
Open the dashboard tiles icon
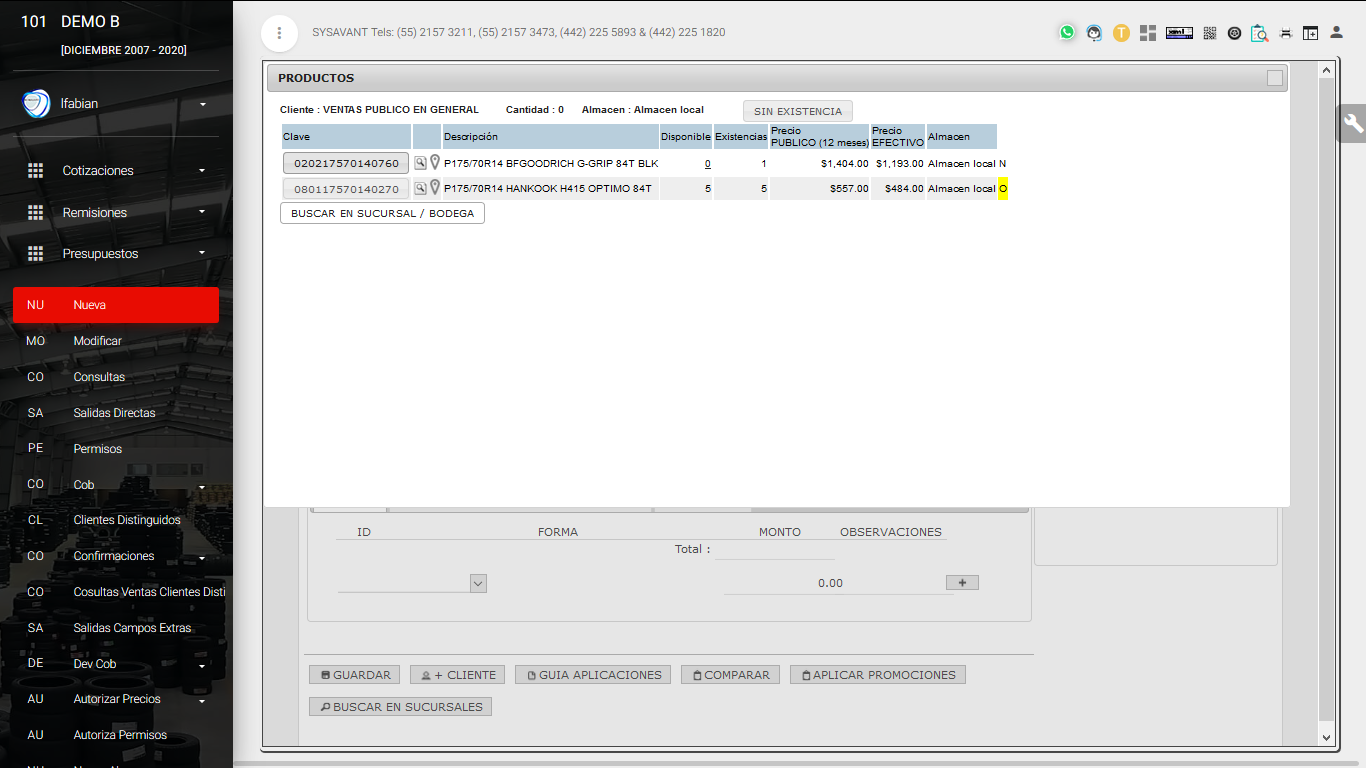click(x=1148, y=33)
